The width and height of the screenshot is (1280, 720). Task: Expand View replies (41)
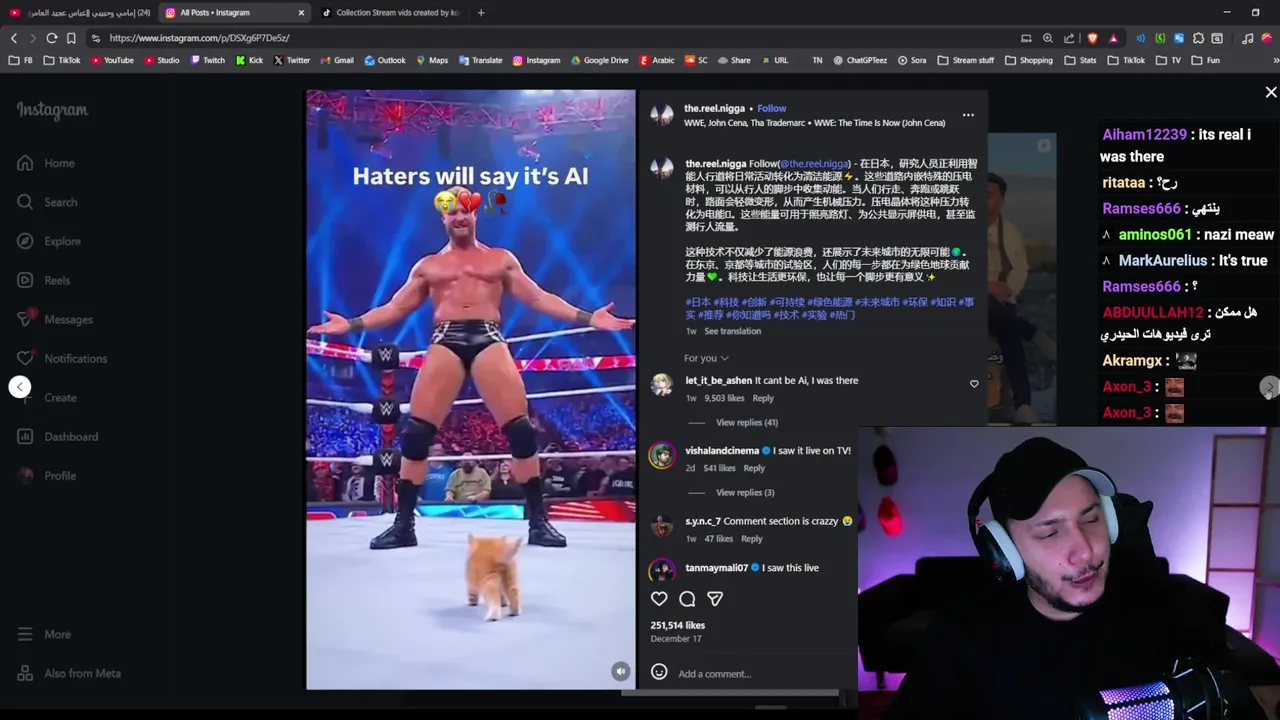point(746,422)
